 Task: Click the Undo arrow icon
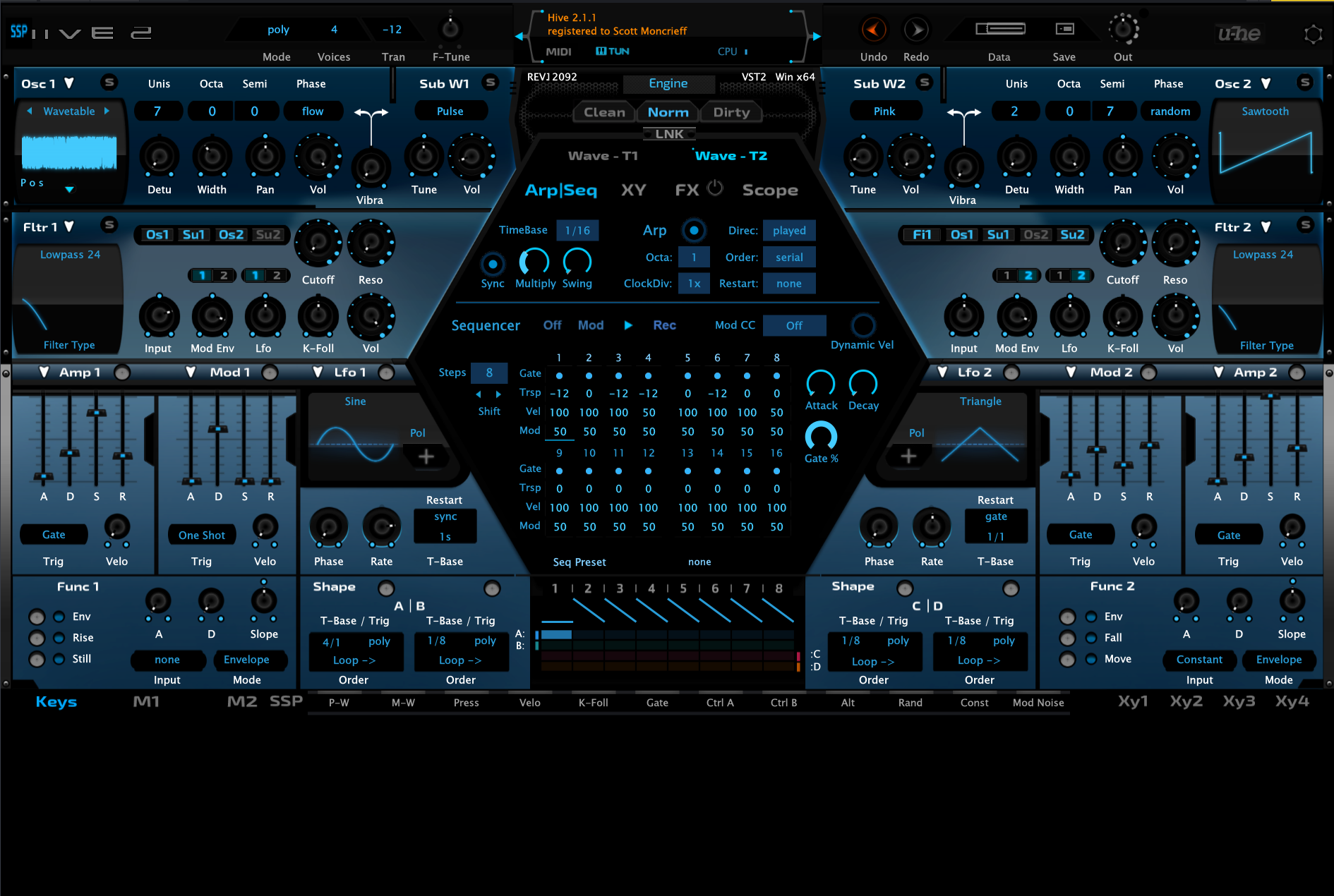(874, 30)
